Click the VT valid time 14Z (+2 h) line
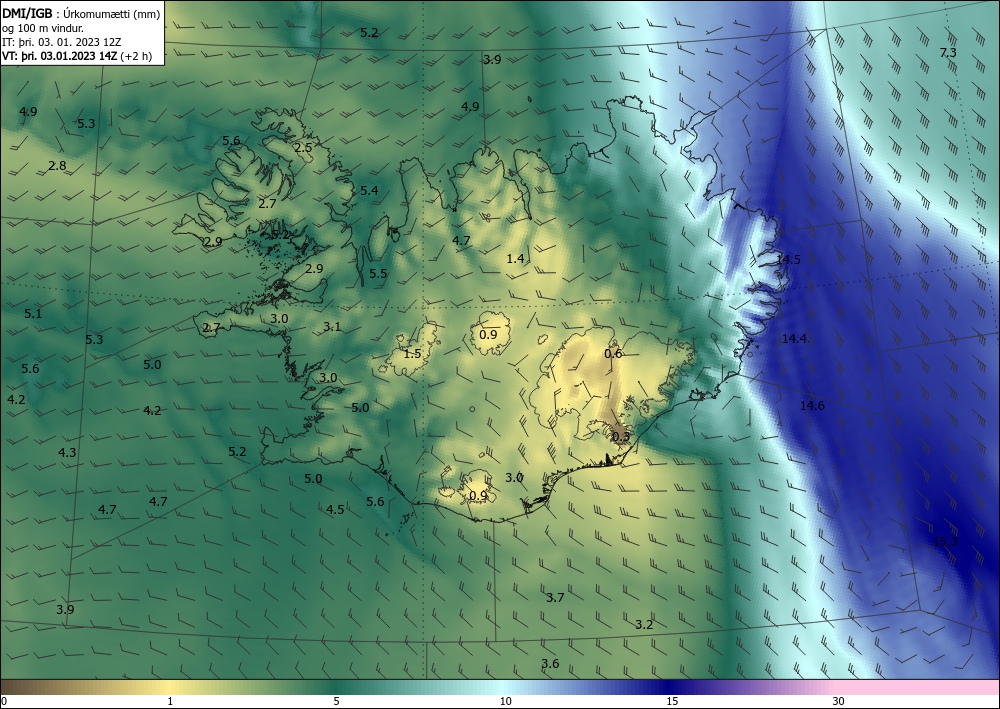The height and width of the screenshot is (709, 1000). pyautogui.click(x=77, y=55)
